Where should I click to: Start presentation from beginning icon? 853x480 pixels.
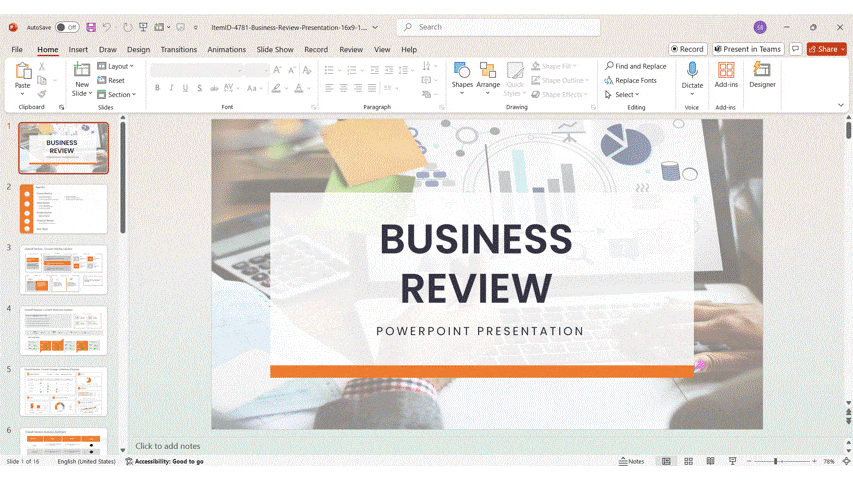143,27
